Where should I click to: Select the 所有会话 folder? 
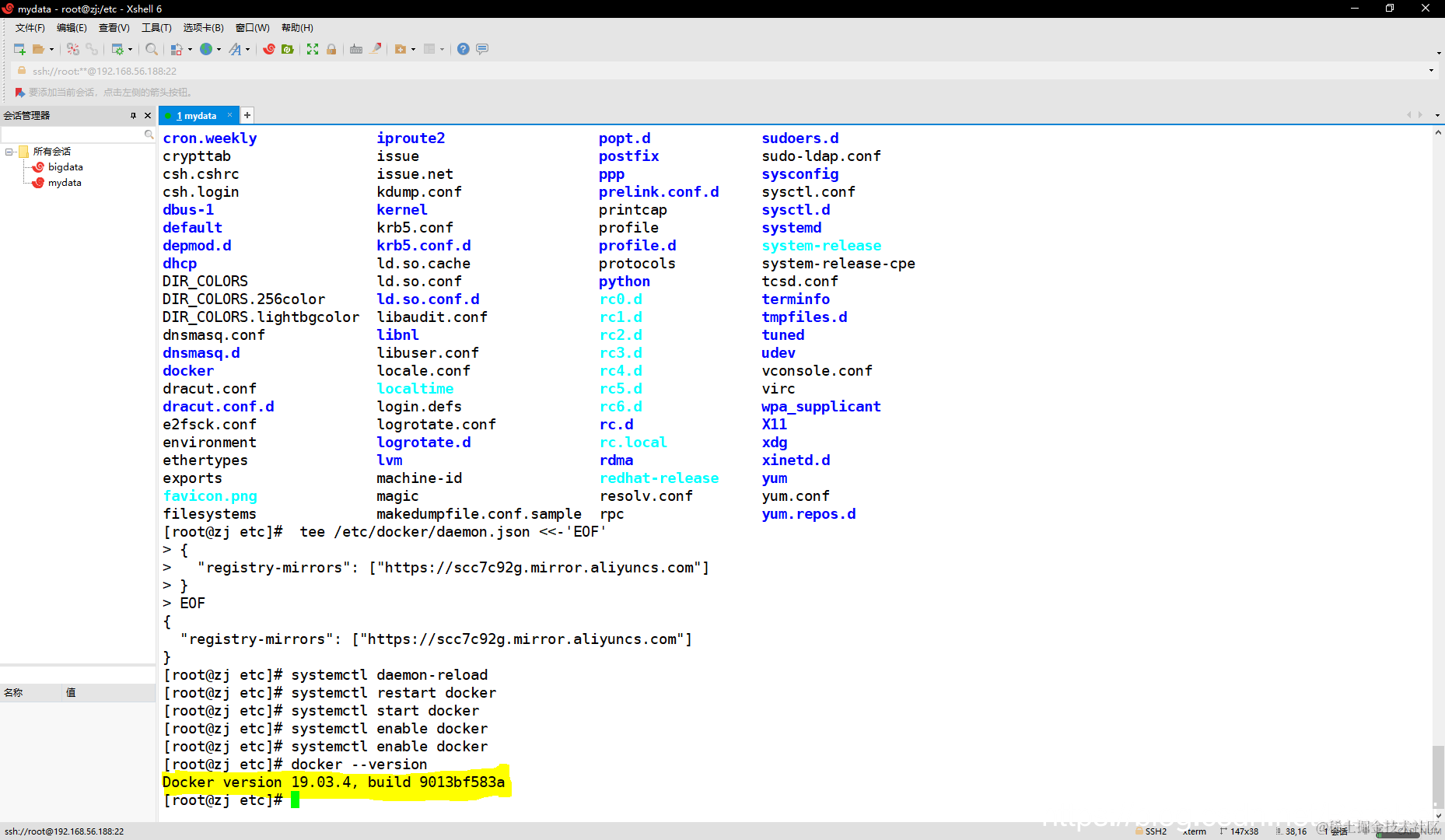(x=51, y=152)
